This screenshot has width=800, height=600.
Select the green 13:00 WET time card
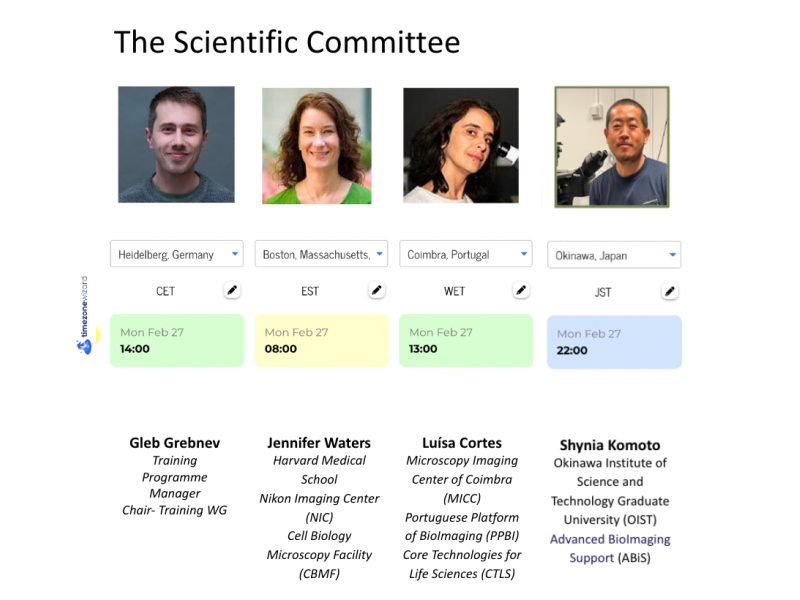pos(466,341)
